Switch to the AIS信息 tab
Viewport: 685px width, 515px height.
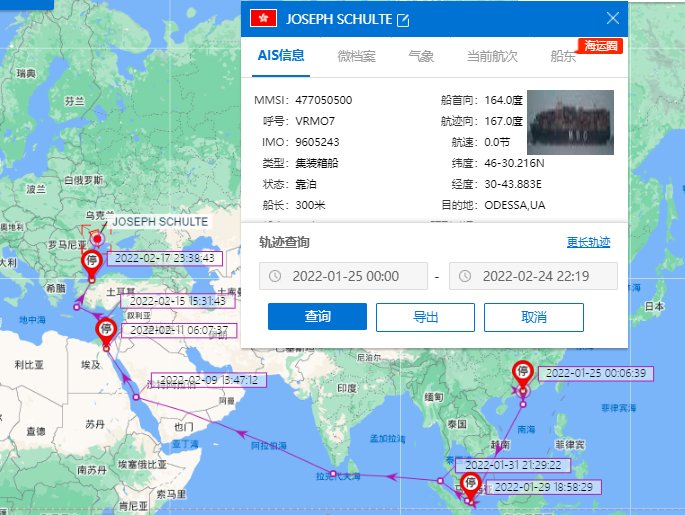(x=281, y=56)
